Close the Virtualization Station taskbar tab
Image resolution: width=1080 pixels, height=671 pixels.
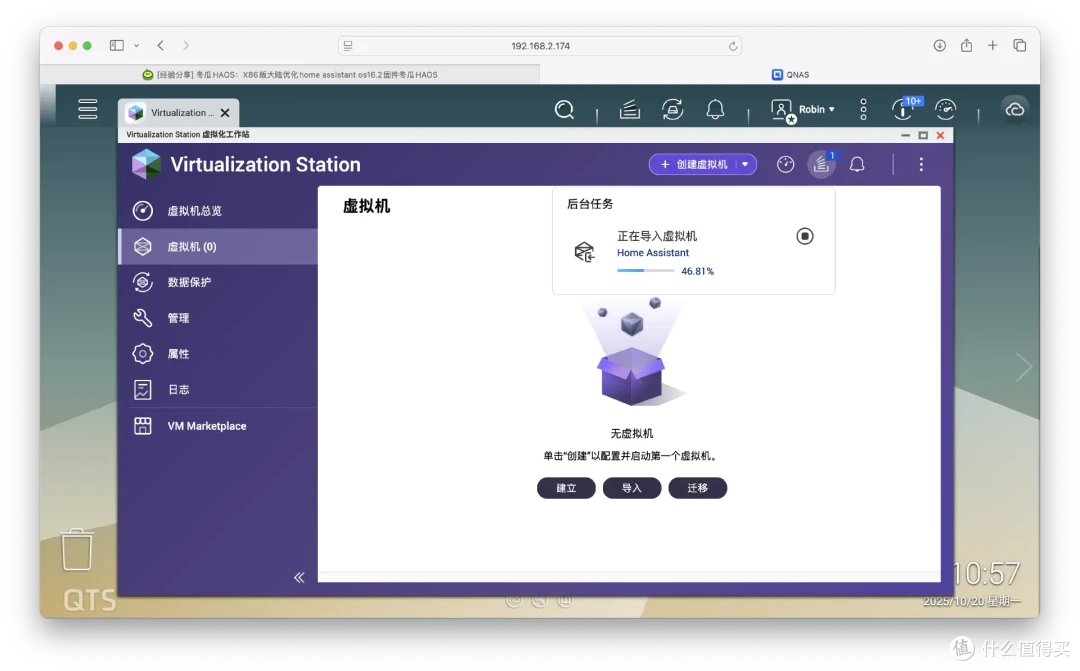click(225, 113)
